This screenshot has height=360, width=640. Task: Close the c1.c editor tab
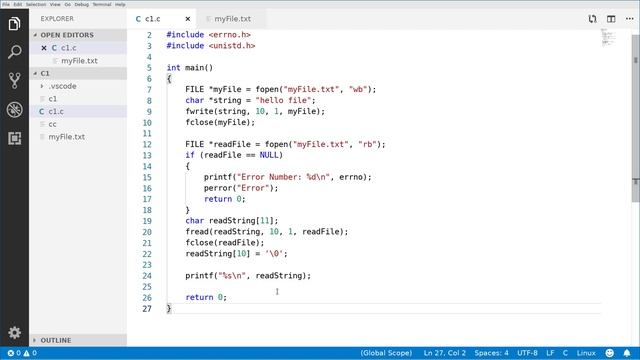point(188,19)
